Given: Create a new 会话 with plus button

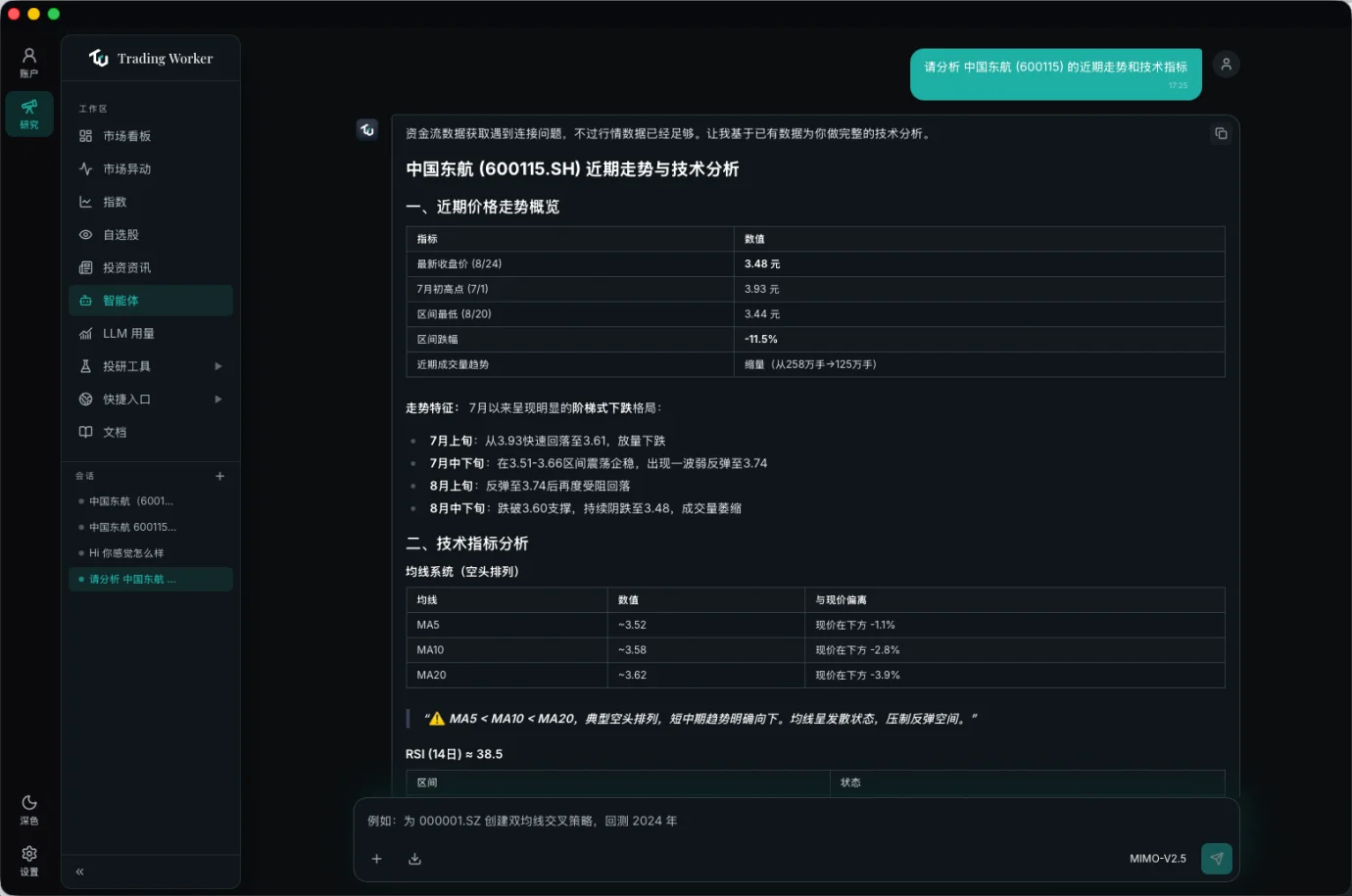Looking at the screenshot, I should tap(219, 476).
